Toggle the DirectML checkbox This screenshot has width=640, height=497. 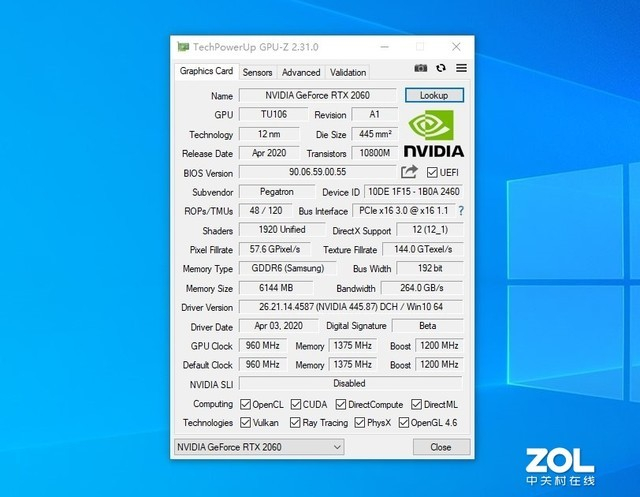pos(416,404)
